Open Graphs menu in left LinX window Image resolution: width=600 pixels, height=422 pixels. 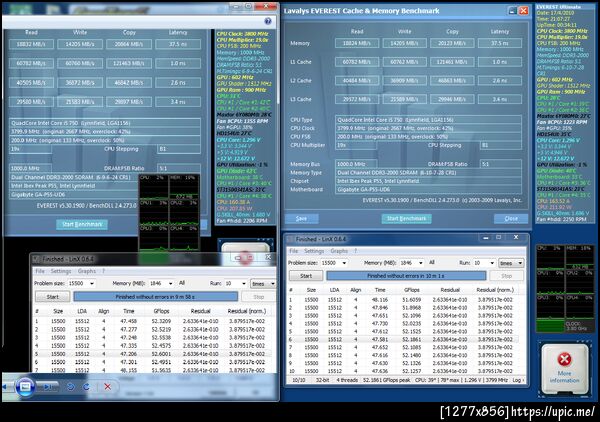click(x=87, y=271)
